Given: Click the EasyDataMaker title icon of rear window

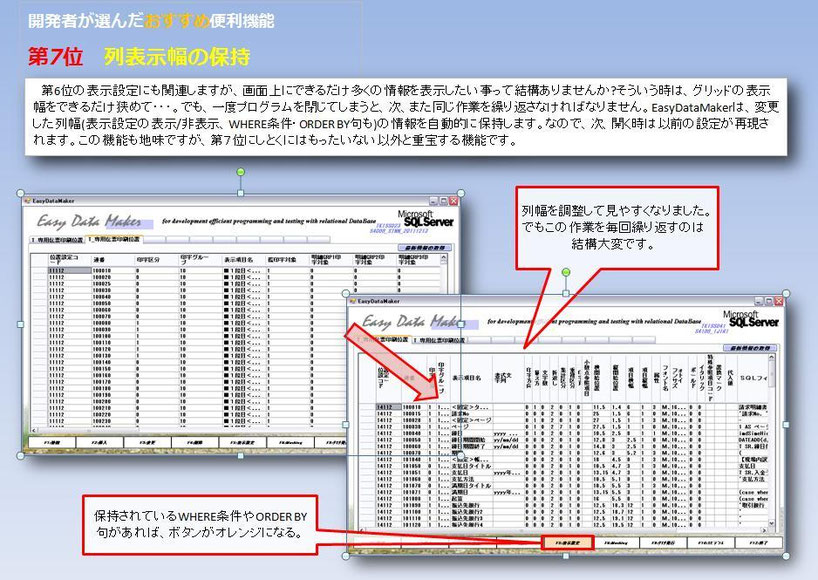Looking at the screenshot, I should (28, 200).
